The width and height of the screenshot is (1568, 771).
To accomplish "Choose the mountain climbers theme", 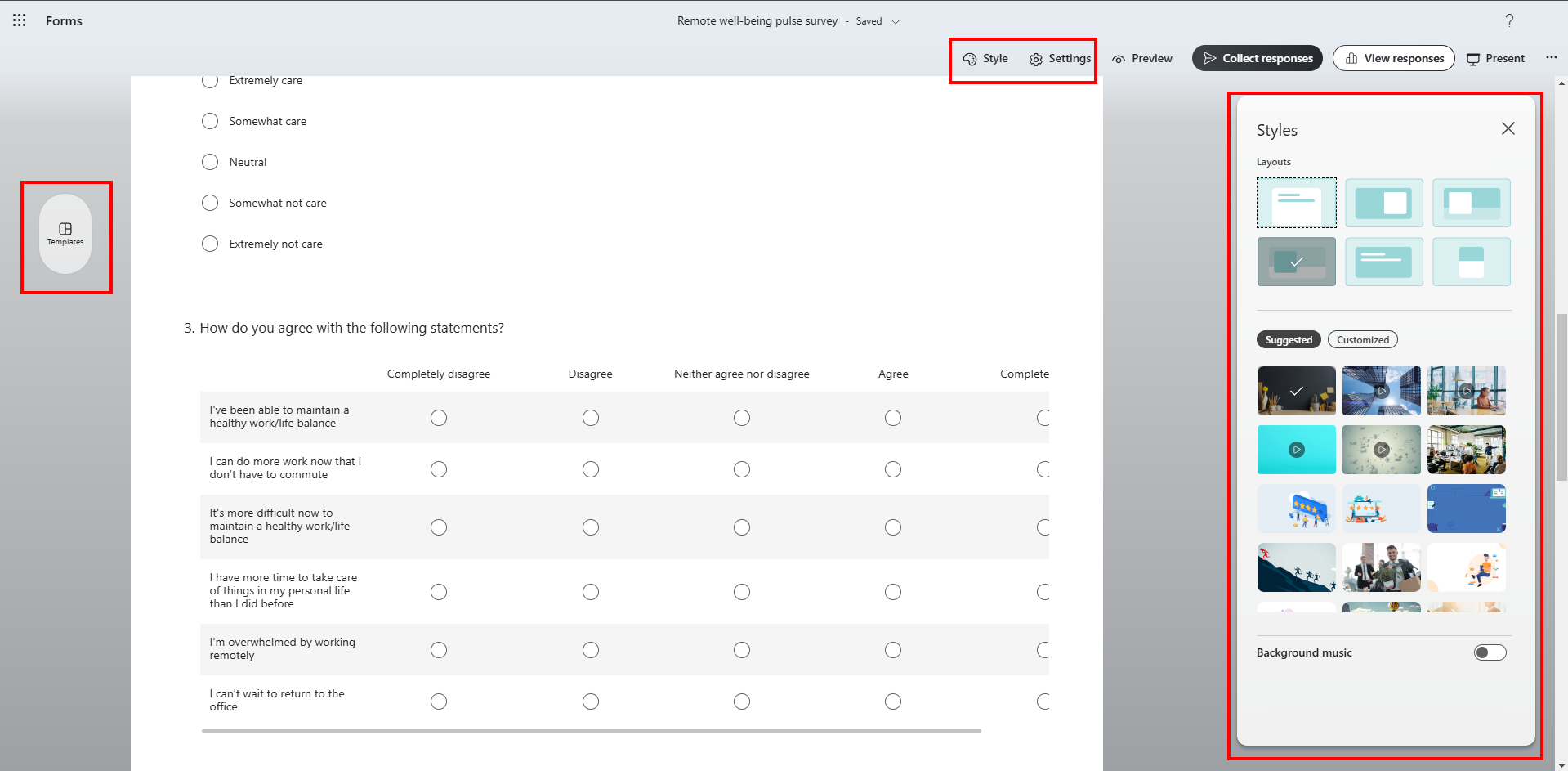I will click(x=1297, y=567).
